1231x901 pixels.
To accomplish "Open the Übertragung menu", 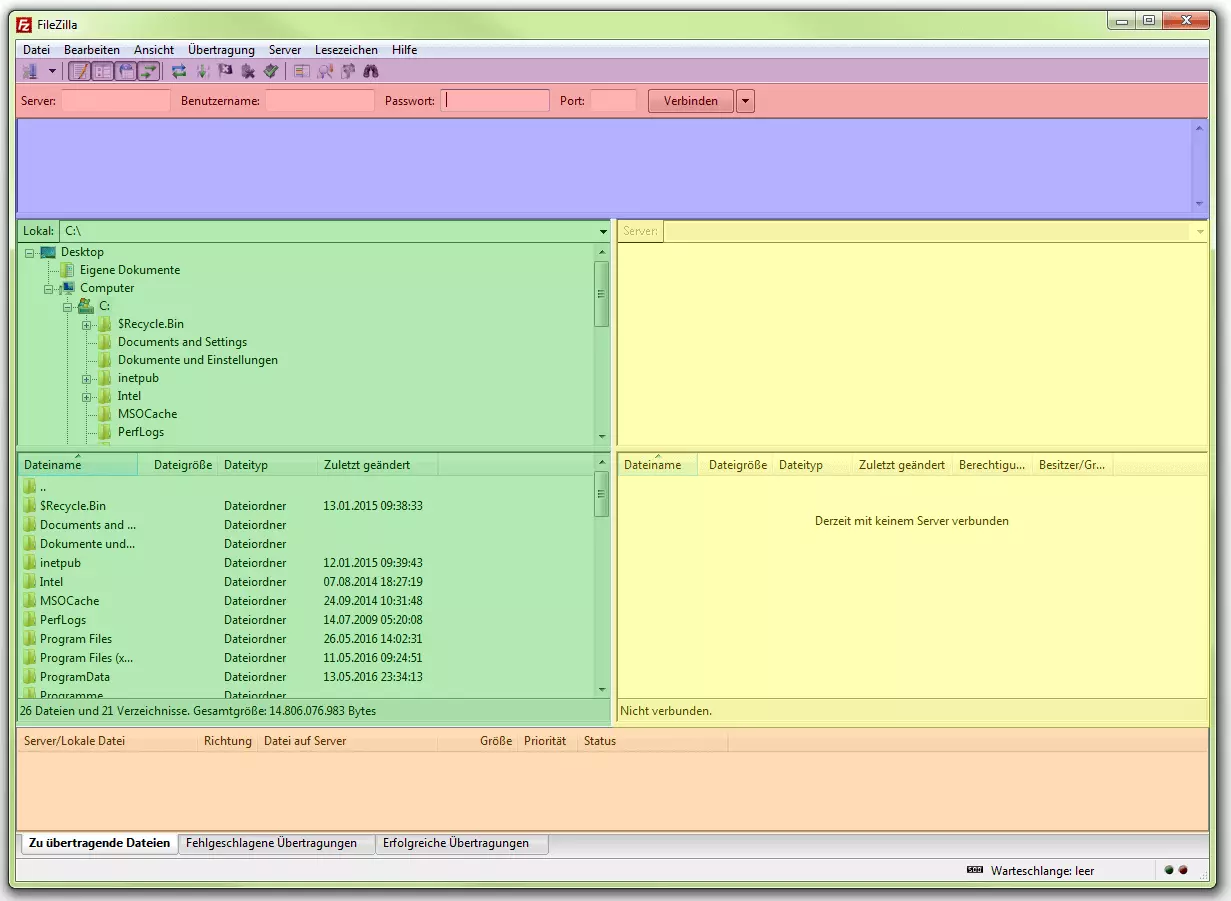I will click(221, 50).
